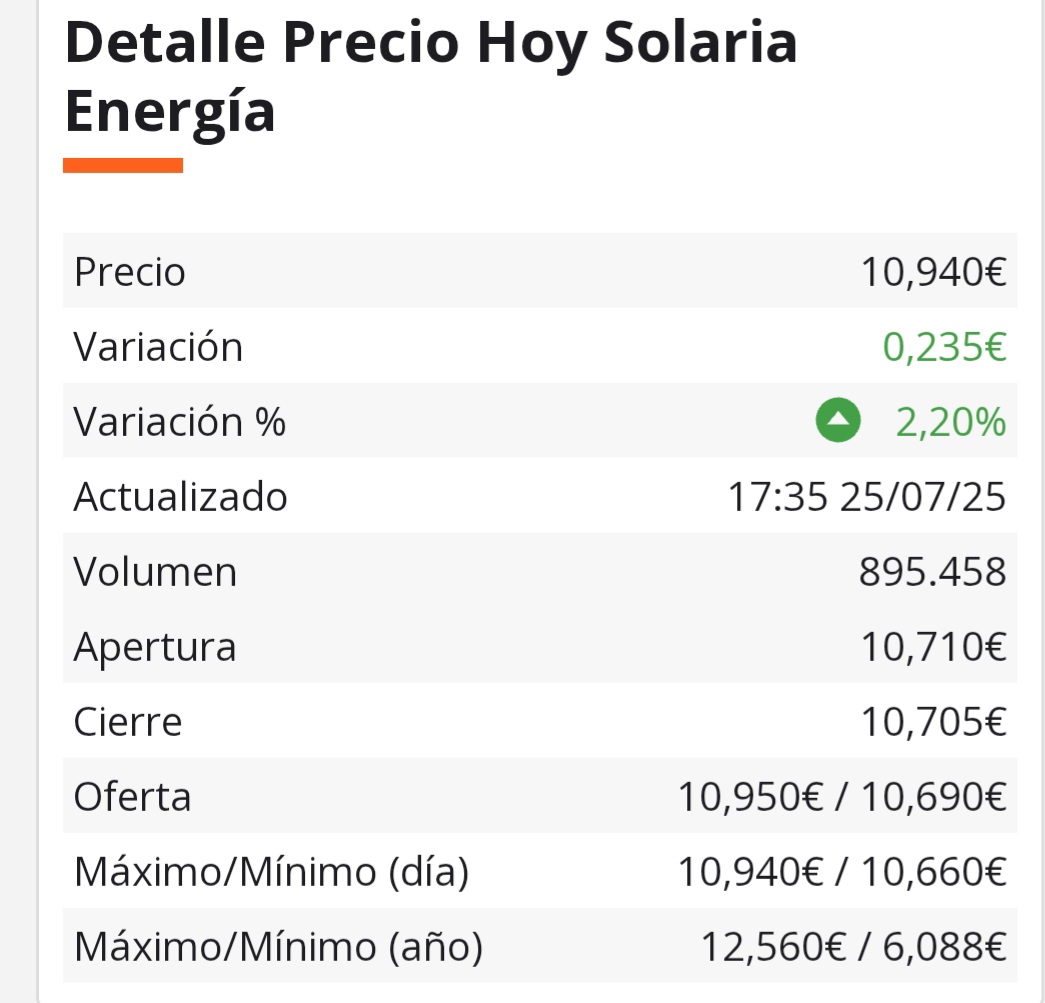Click the Cierre value 10,705€
The image size is (1045, 1003).
(x=934, y=722)
